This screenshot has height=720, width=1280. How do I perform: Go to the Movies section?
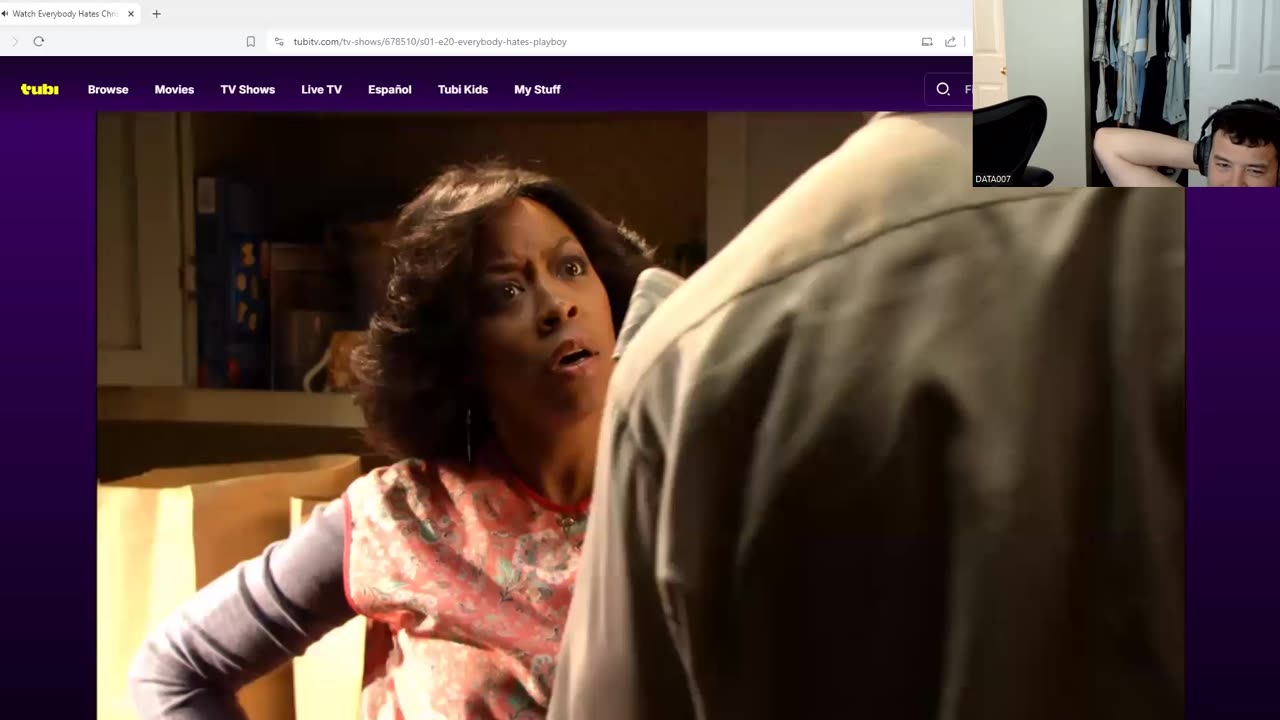pyautogui.click(x=174, y=89)
